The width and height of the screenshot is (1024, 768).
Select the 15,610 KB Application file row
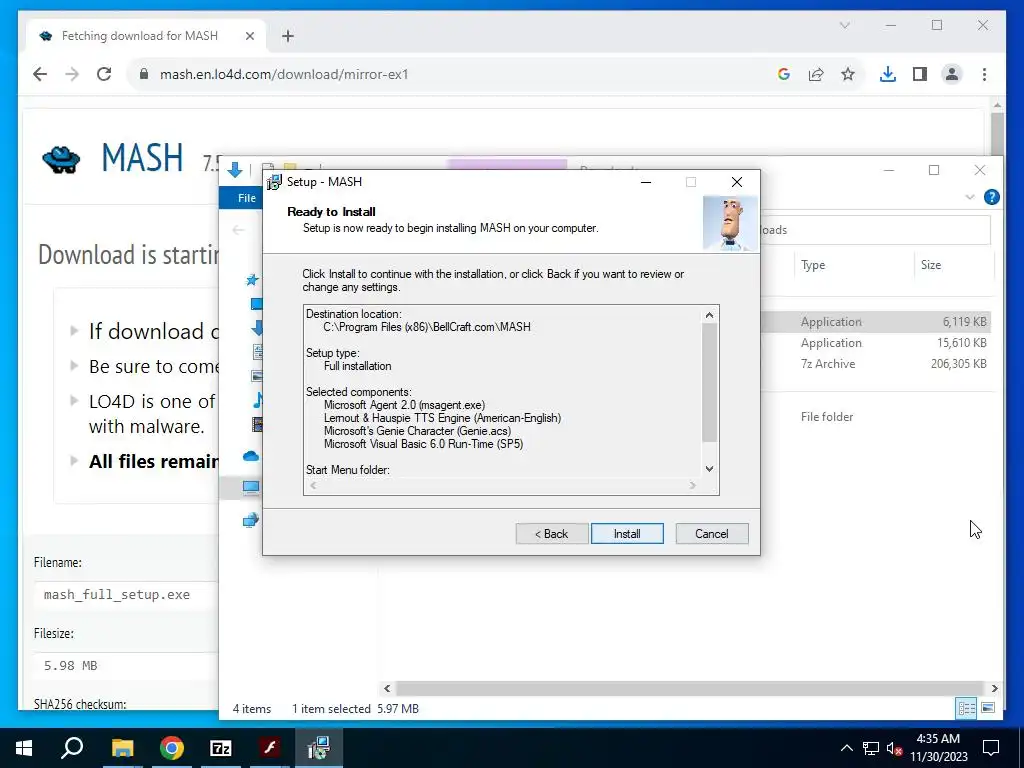pos(875,343)
